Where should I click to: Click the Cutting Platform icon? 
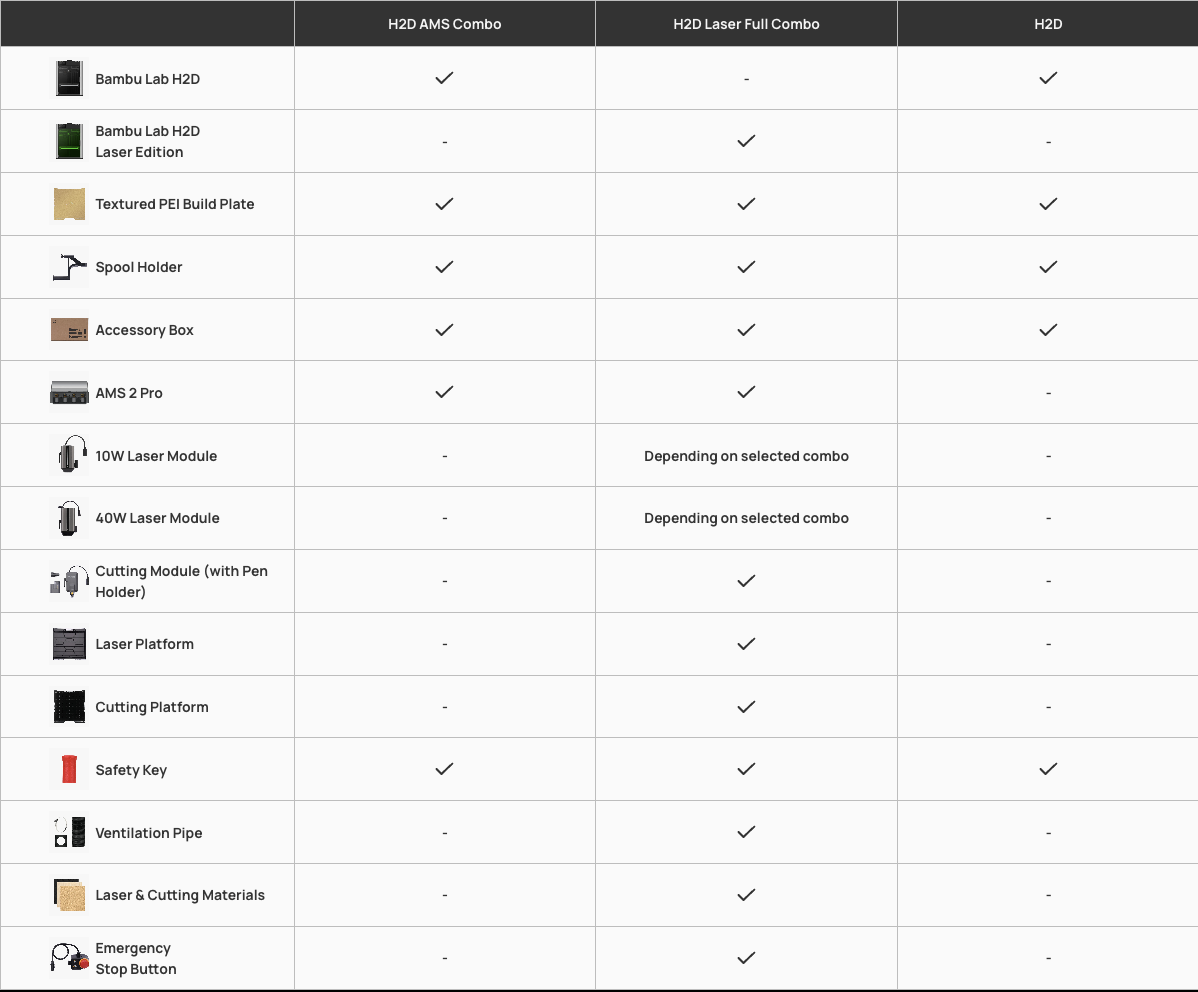(x=69, y=707)
